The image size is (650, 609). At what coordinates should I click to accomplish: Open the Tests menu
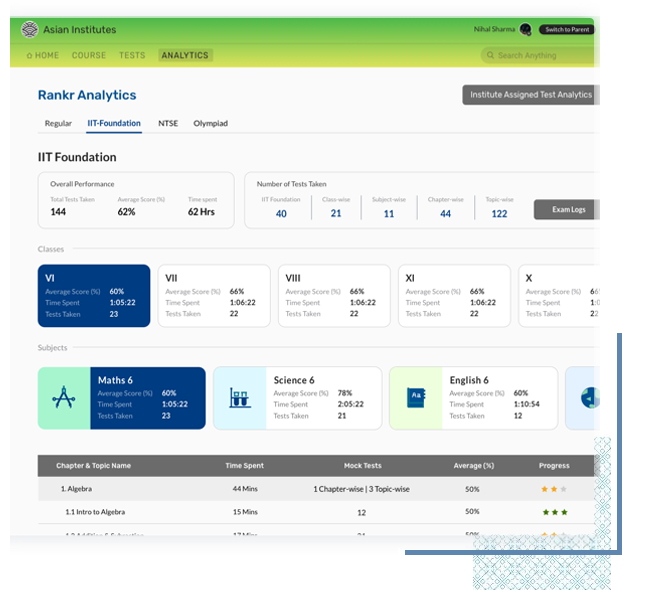pos(132,55)
